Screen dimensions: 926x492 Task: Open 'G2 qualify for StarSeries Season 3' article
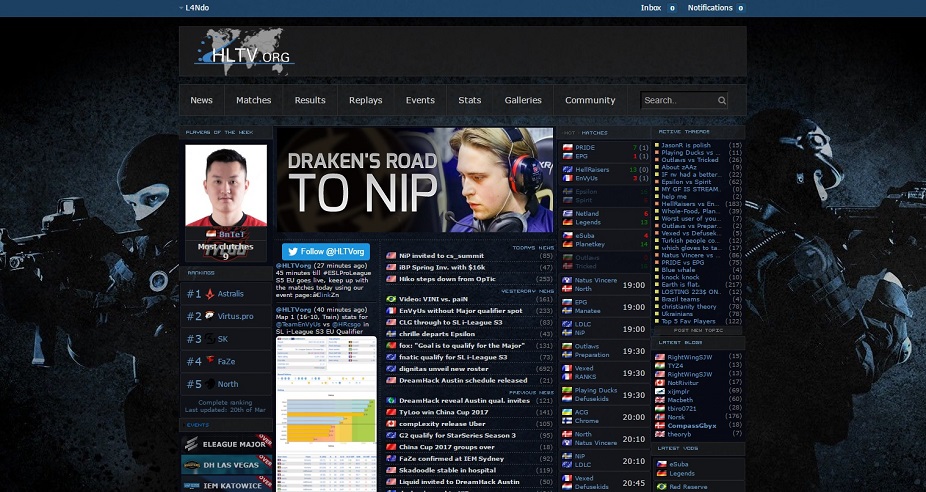click(457, 435)
